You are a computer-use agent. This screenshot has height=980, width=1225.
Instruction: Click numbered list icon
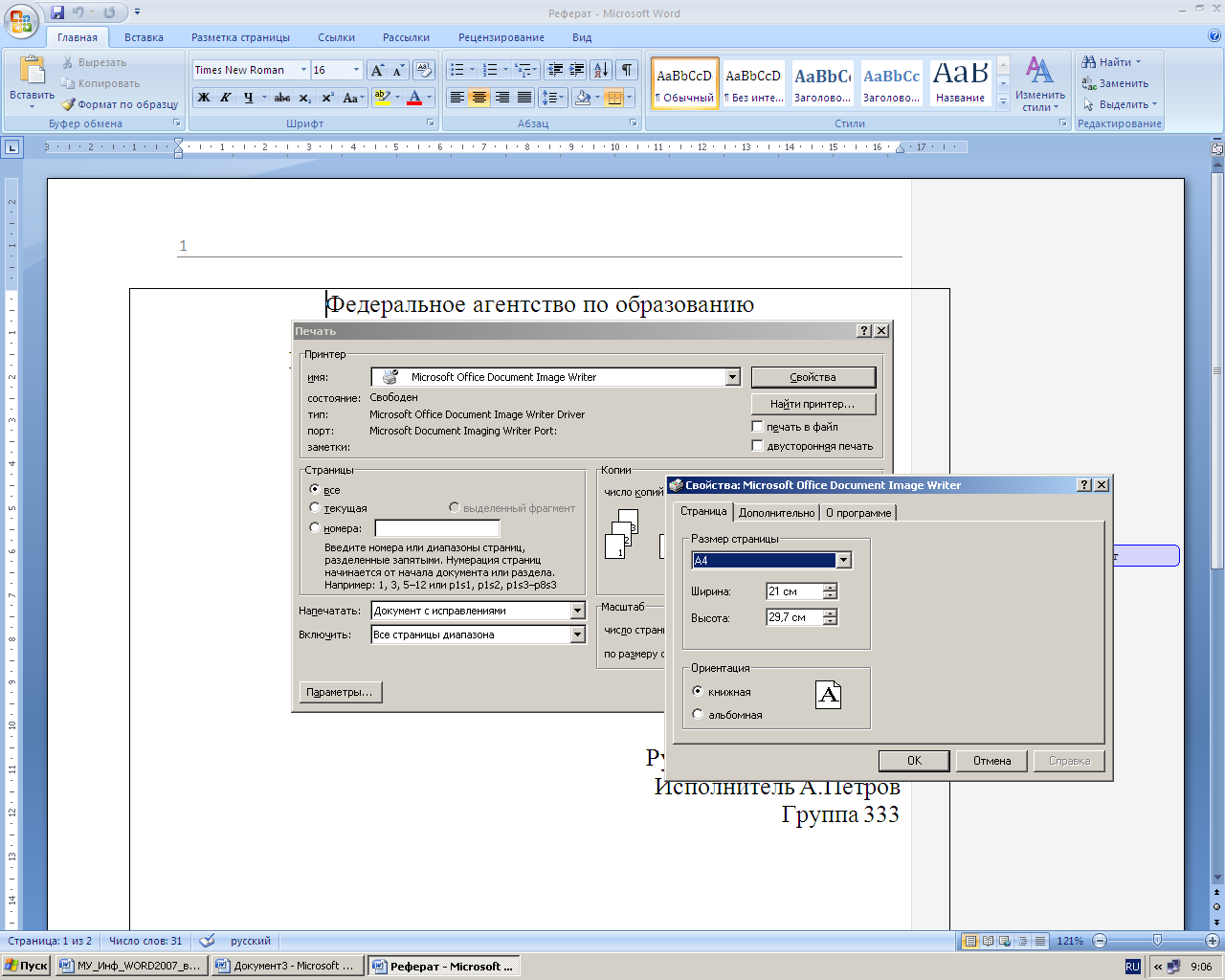(x=490, y=70)
